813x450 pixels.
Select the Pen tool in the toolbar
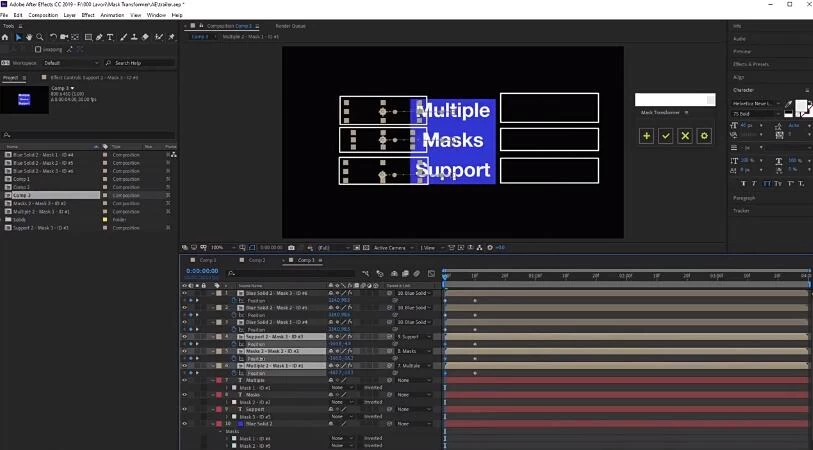click(x=99, y=37)
